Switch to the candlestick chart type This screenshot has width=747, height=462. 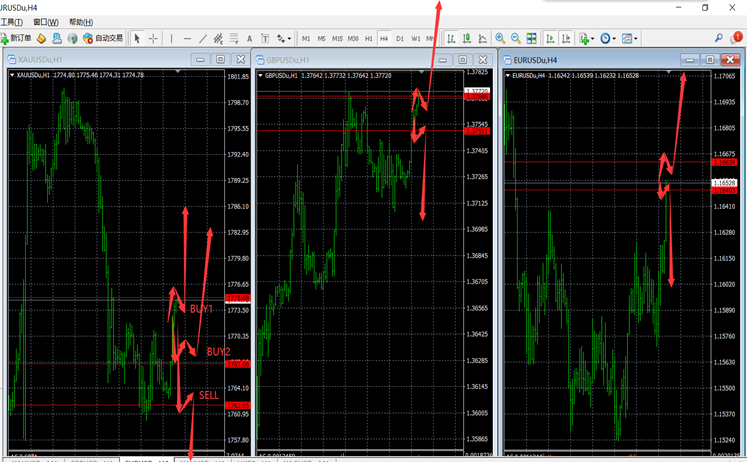point(467,38)
